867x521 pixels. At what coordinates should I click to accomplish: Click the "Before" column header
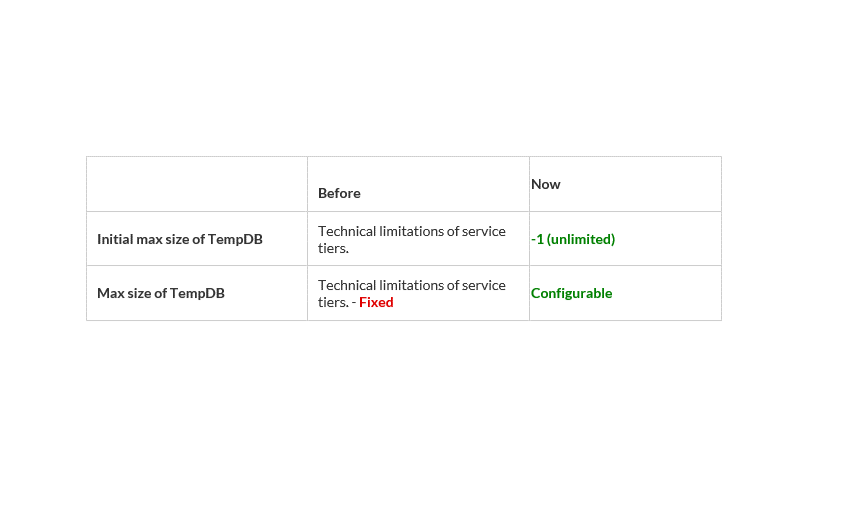339,193
